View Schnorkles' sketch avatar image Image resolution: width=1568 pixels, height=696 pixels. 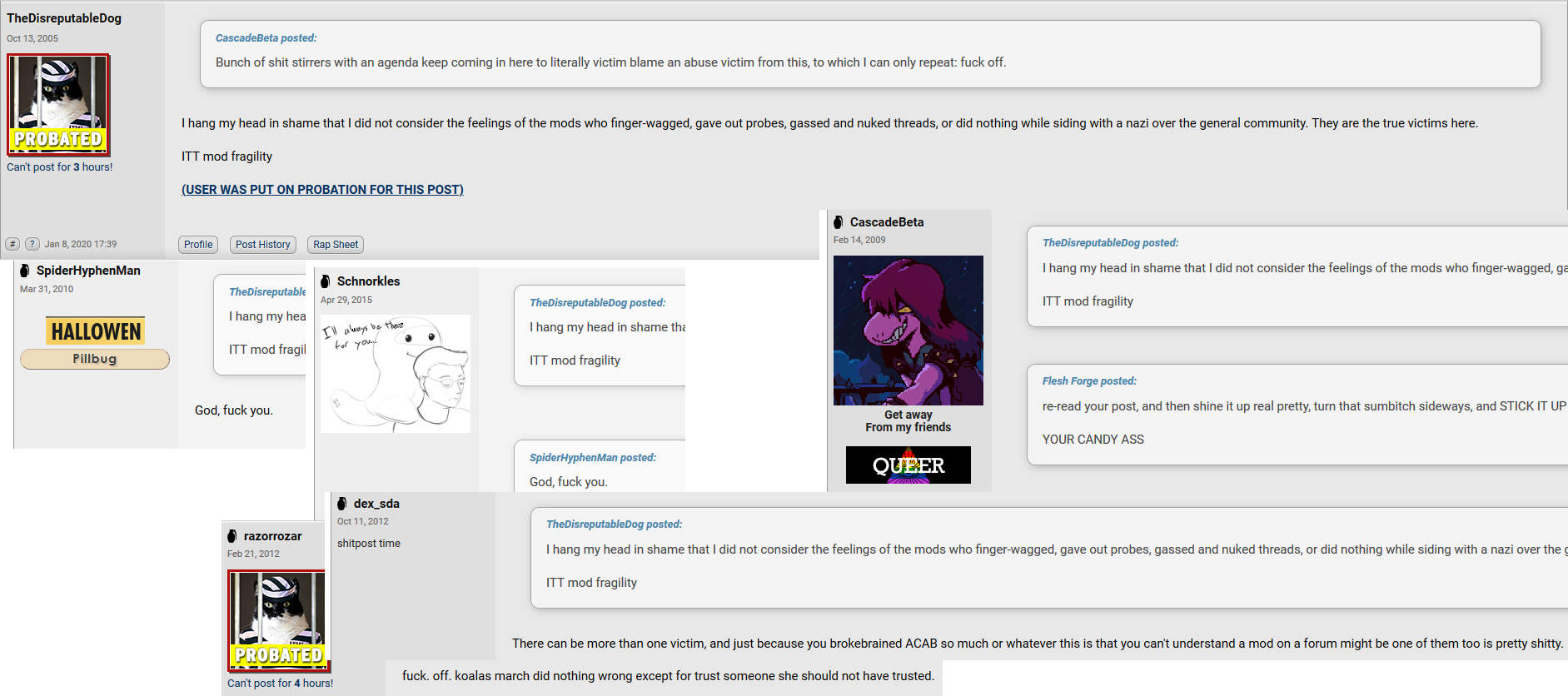click(x=396, y=374)
